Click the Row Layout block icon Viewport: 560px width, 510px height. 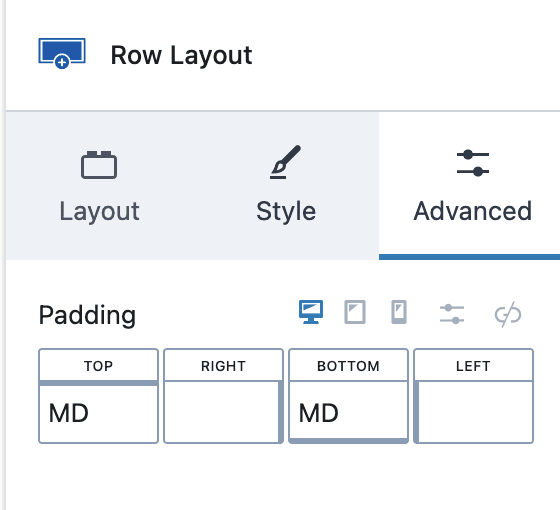point(62,53)
